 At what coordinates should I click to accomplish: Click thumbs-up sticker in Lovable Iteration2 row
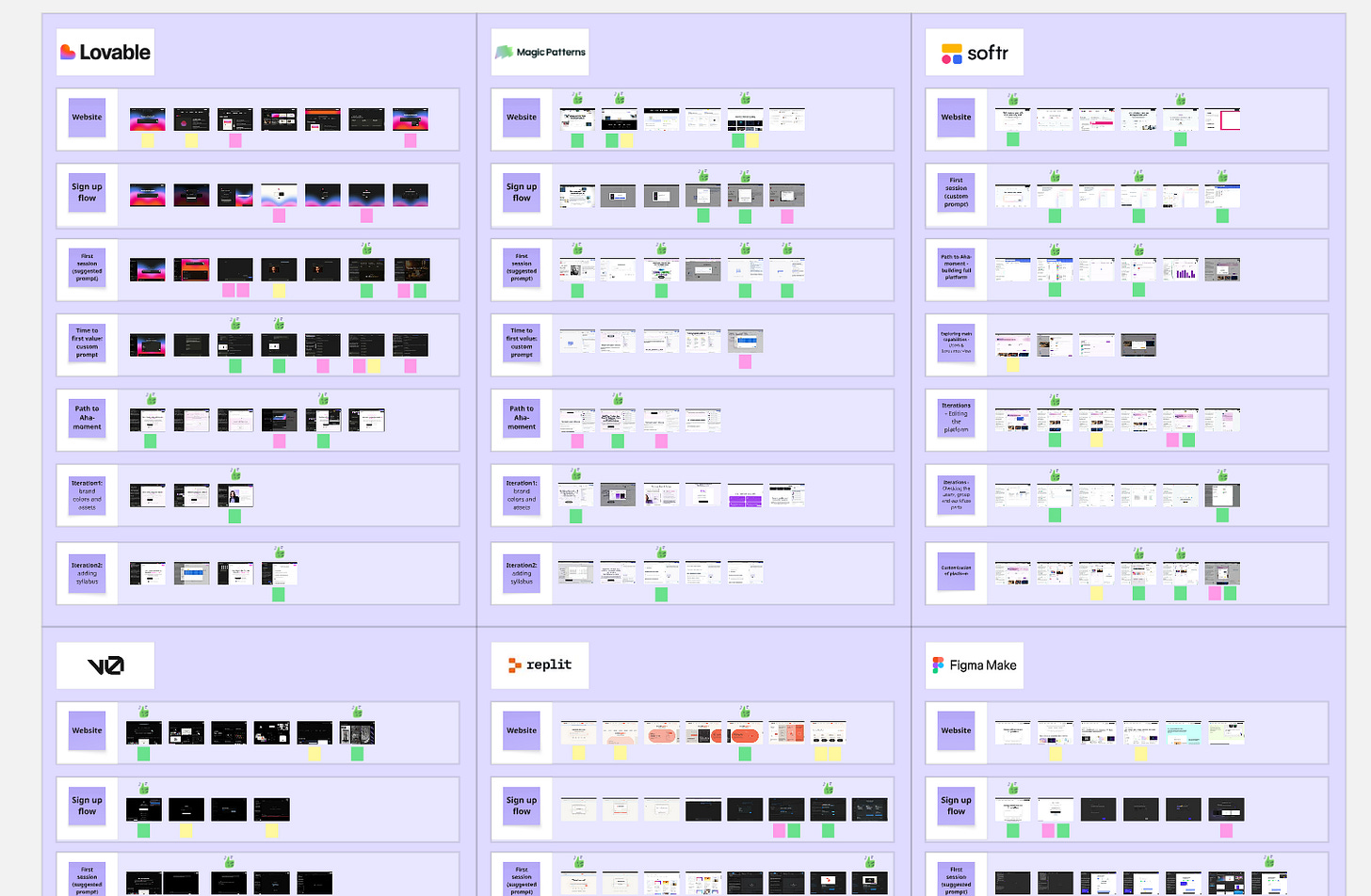point(279,552)
